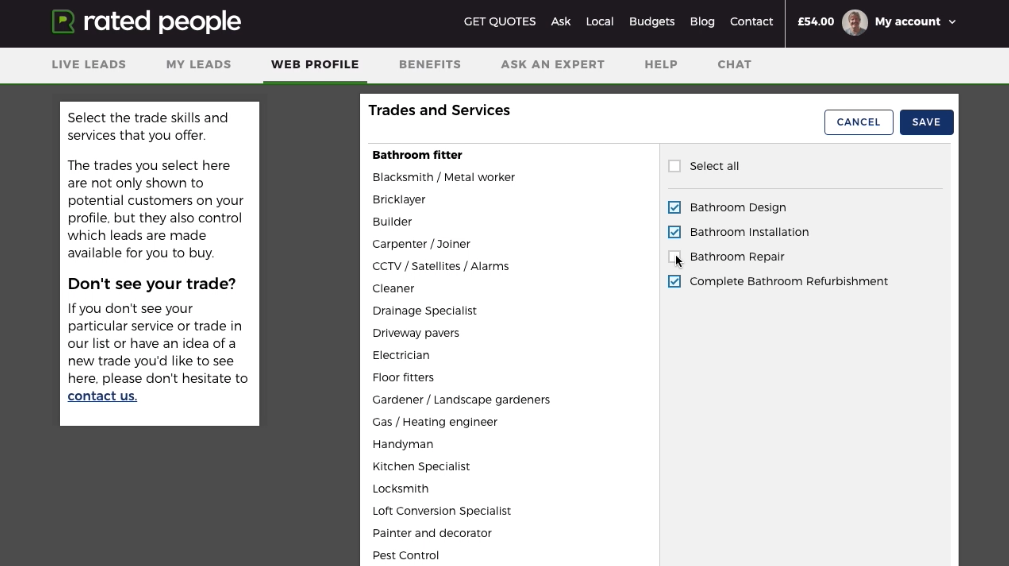The image size is (1009, 566).
Task: Click the £54.00 account balance
Action: (x=815, y=21)
